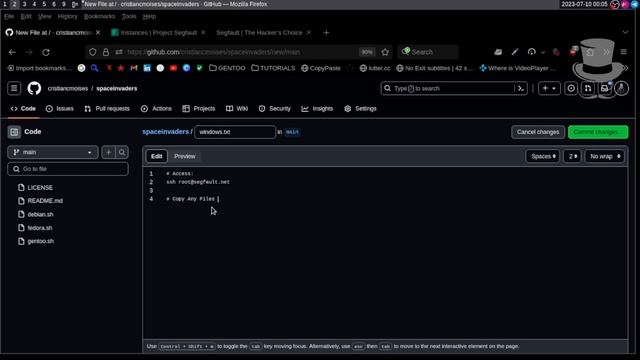Click the date and time clock
Screen dimensions: 640x360
(x=584, y=4)
